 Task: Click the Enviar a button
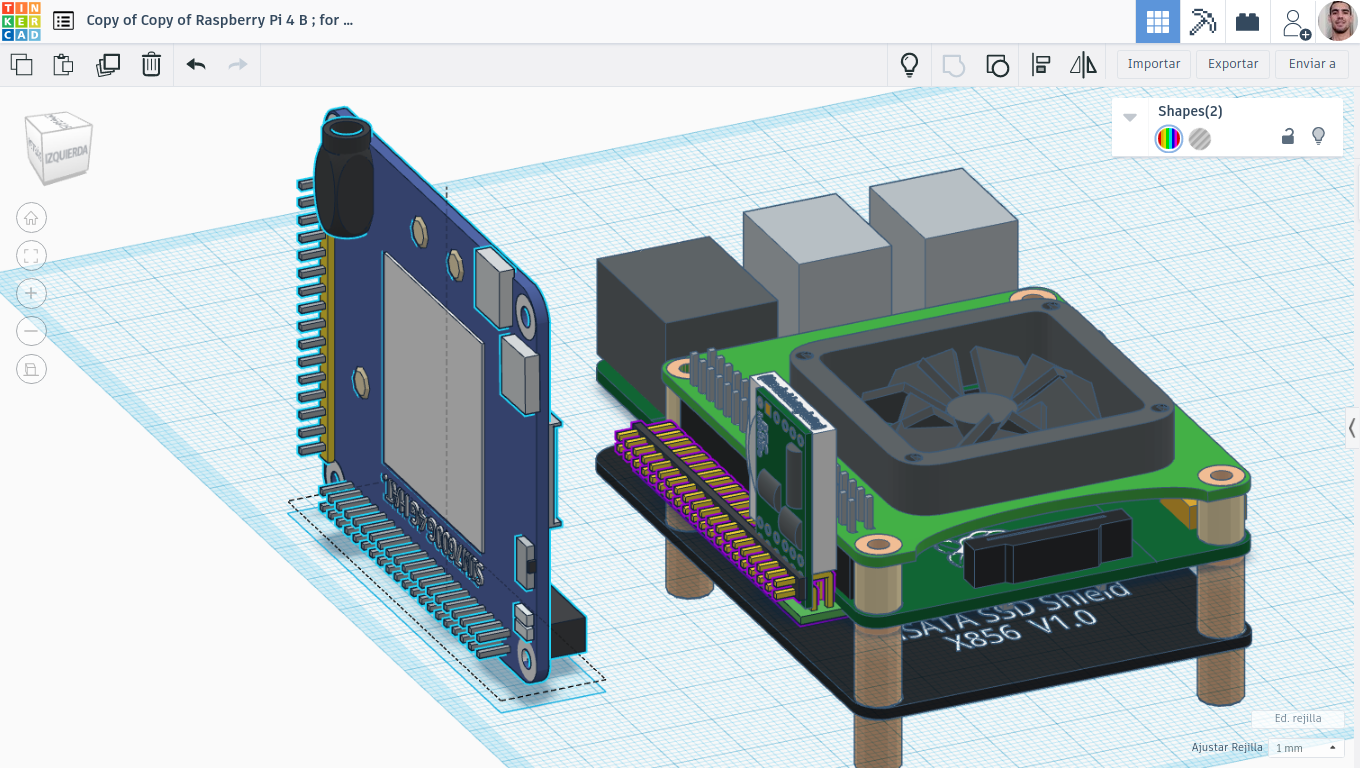[x=1312, y=64]
